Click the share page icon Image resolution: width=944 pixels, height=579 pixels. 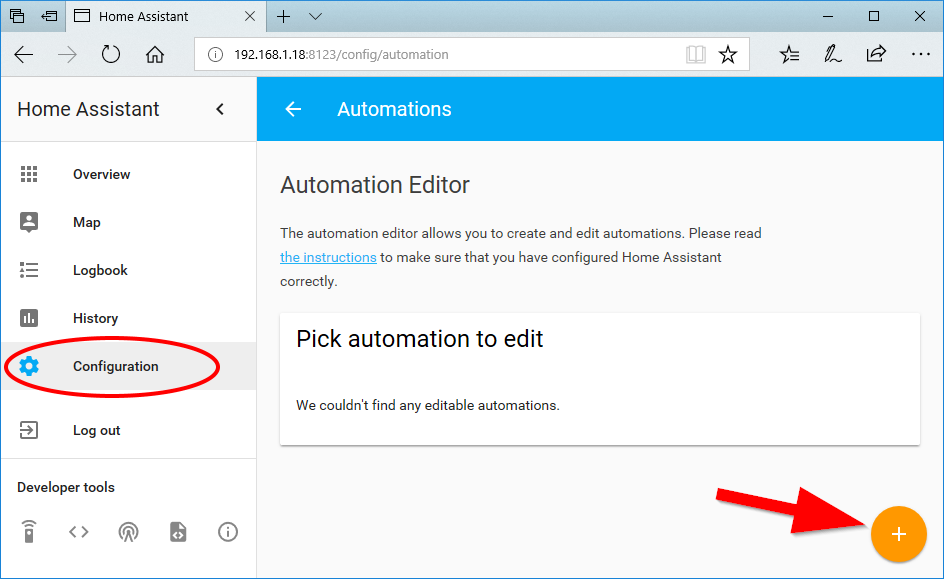click(x=876, y=54)
